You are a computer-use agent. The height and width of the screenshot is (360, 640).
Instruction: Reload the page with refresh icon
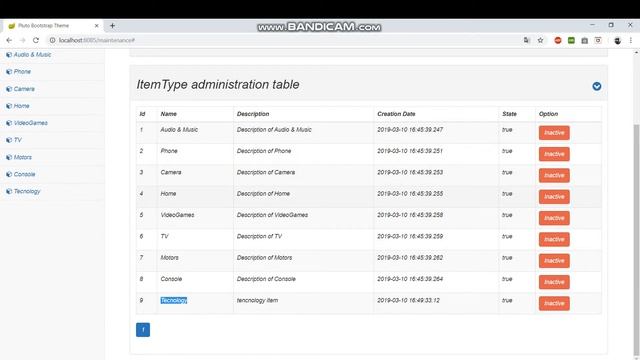36,40
